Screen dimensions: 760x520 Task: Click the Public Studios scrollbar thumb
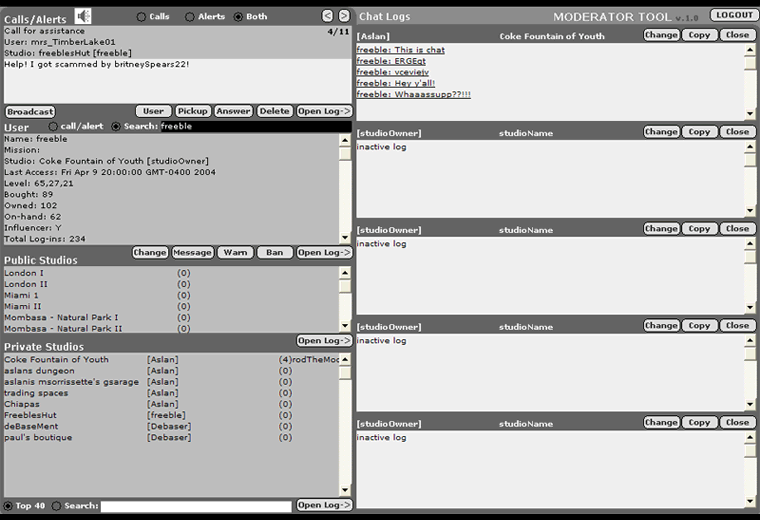(345, 286)
